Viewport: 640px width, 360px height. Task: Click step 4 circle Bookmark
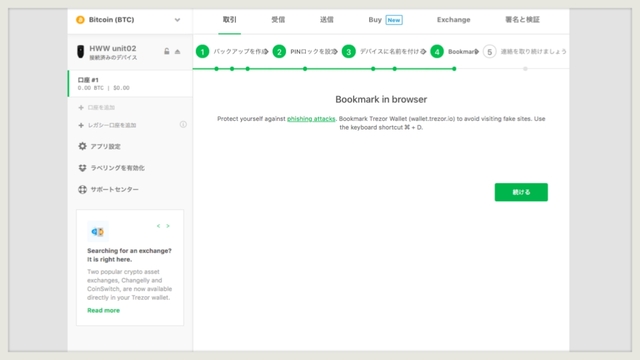[x=437, y=52]
